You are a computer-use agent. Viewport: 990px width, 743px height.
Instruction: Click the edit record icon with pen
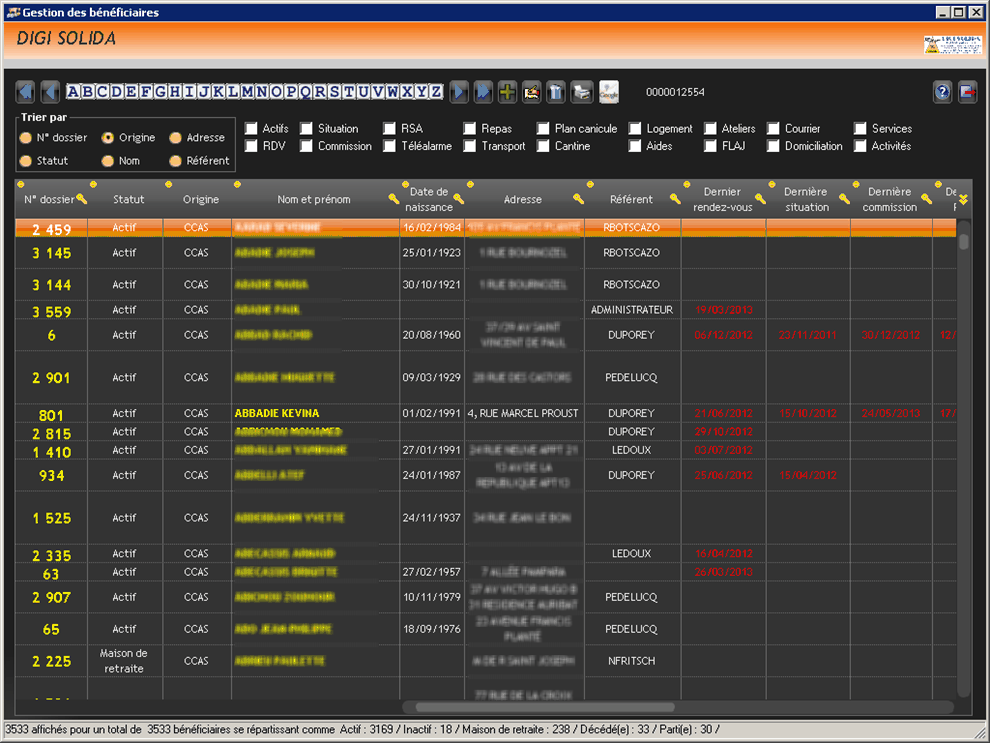click(532, 92)
